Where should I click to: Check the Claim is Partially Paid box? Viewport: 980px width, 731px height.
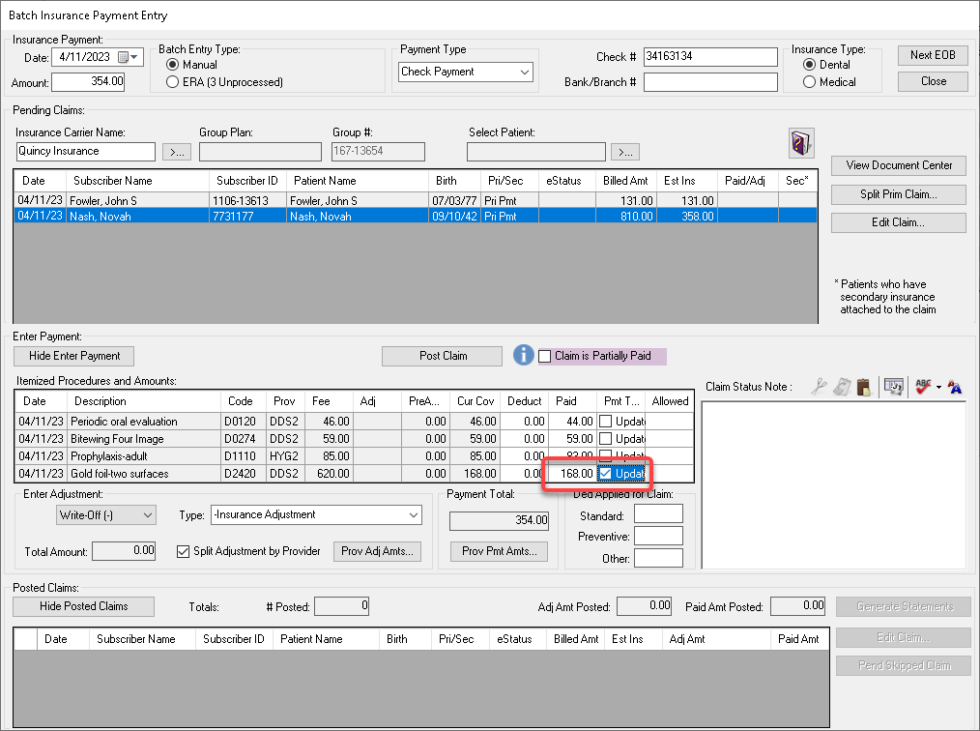tap(543, 356)
